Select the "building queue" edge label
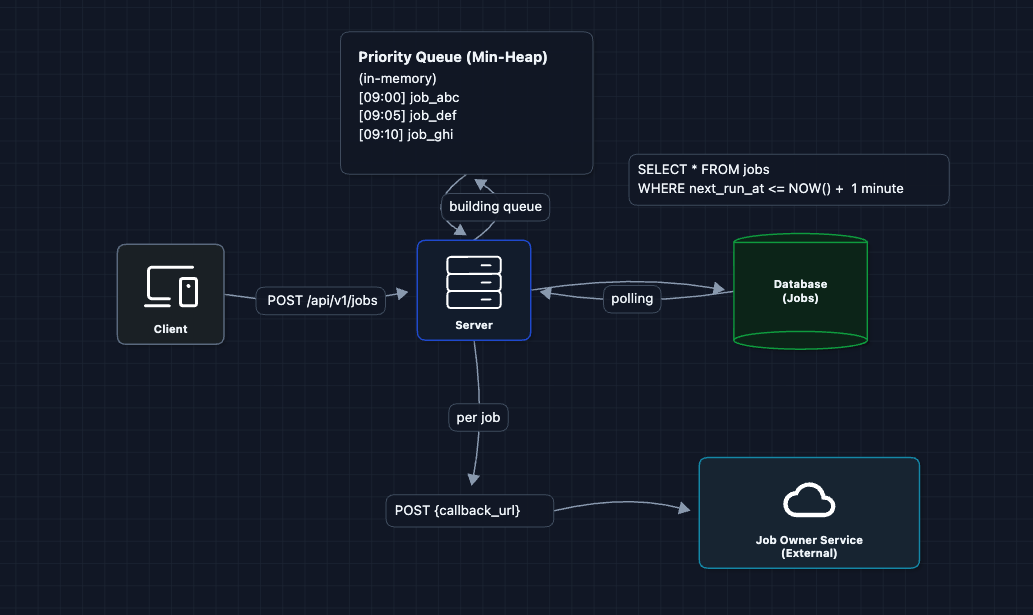This screenshot has width=1033, height=615. tap(495, 207)
